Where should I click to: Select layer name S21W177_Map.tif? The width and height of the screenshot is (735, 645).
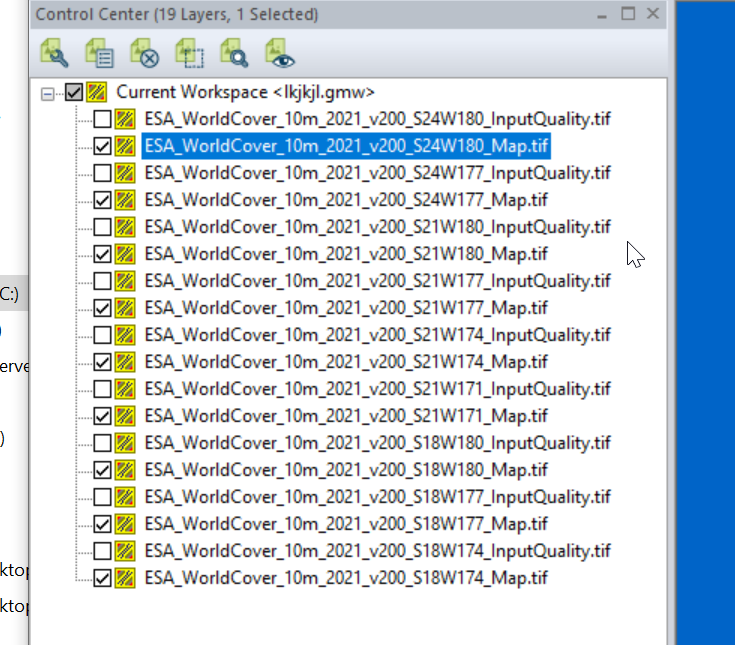346,308
